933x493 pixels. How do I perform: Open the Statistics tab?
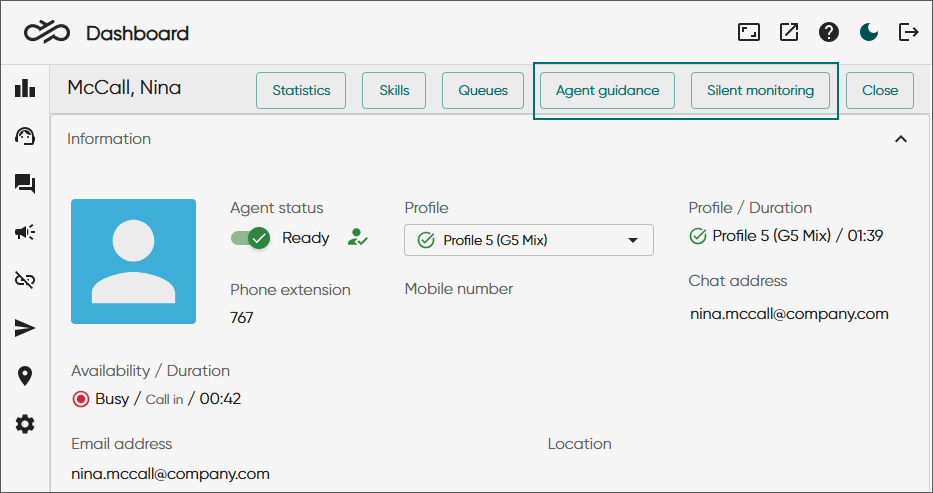(x=301, y=90)
